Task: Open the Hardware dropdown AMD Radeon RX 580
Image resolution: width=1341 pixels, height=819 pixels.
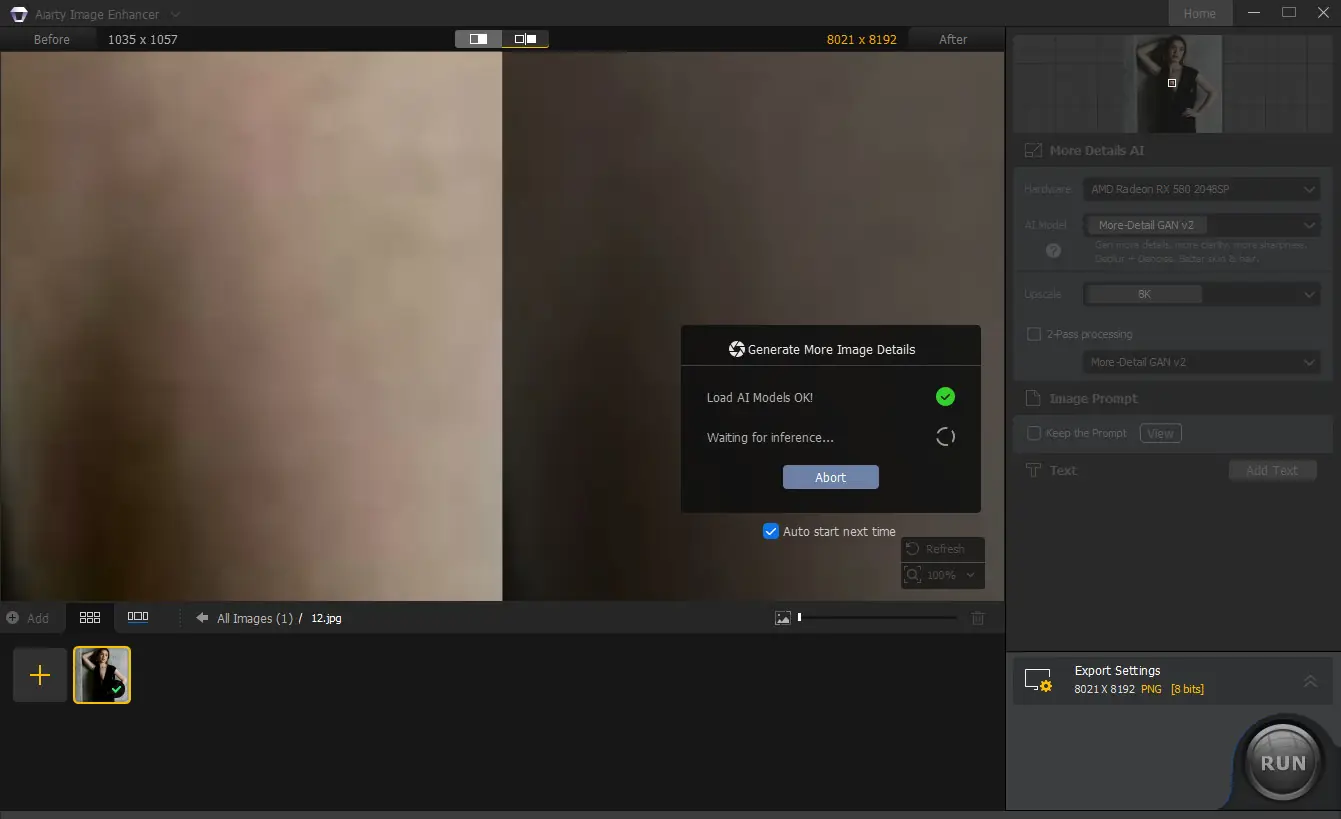Action: pyautogui.click(x=1202, y=189)
